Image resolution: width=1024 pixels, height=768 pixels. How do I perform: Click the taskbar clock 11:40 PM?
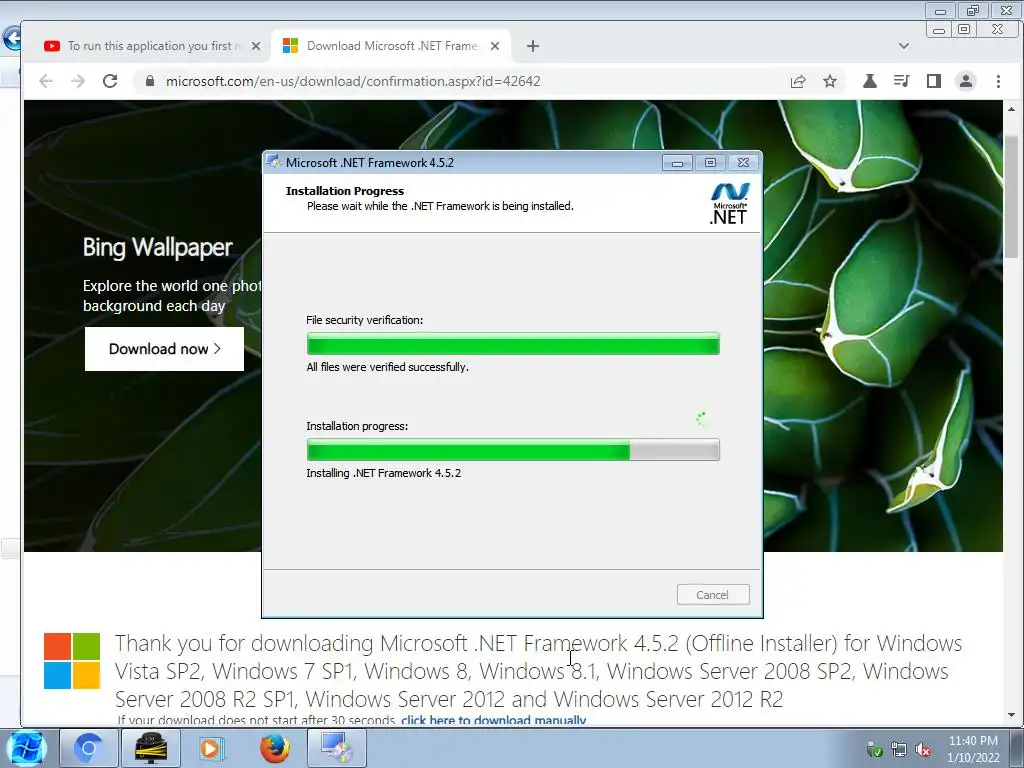973,741
